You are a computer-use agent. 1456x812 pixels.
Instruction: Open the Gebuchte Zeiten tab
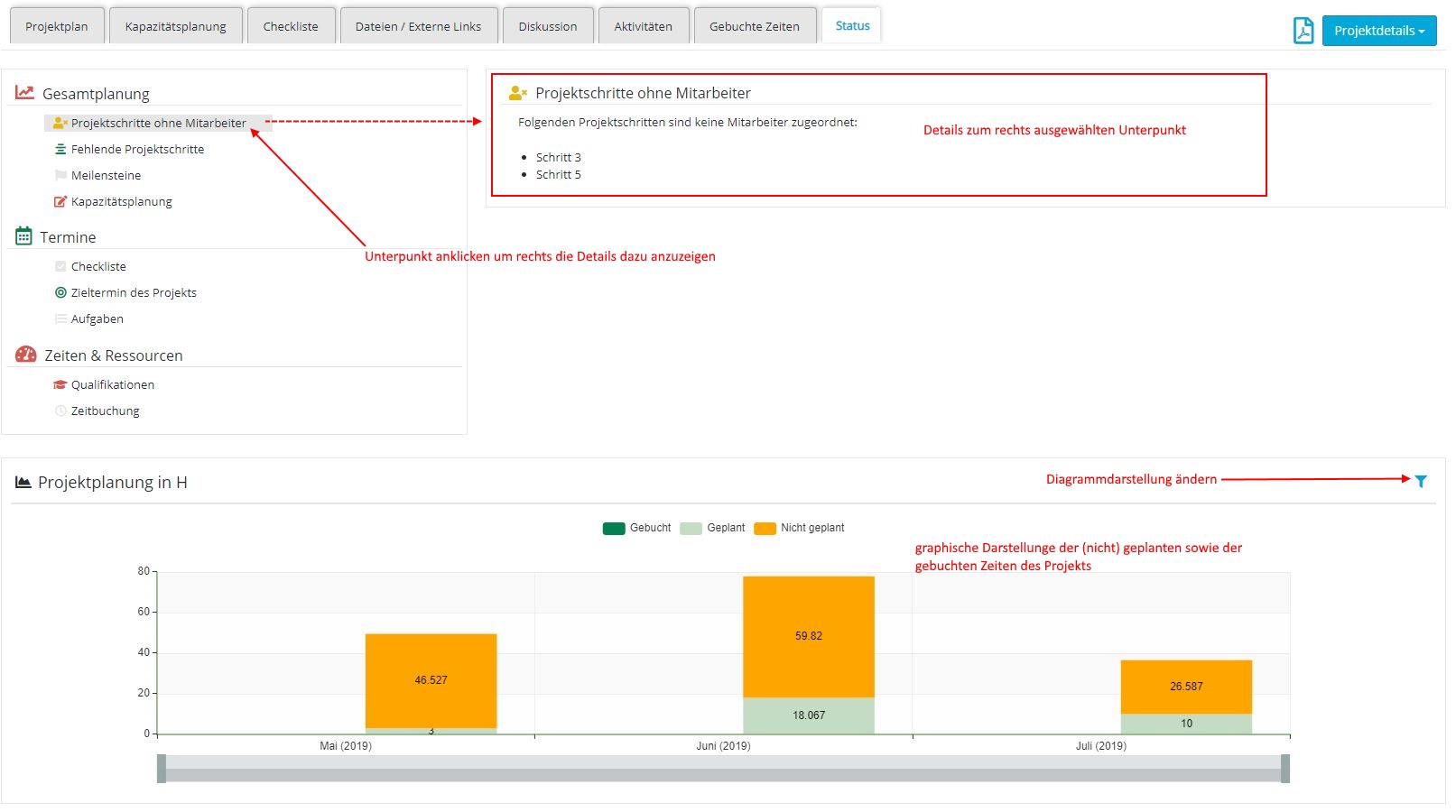(754, 26)
